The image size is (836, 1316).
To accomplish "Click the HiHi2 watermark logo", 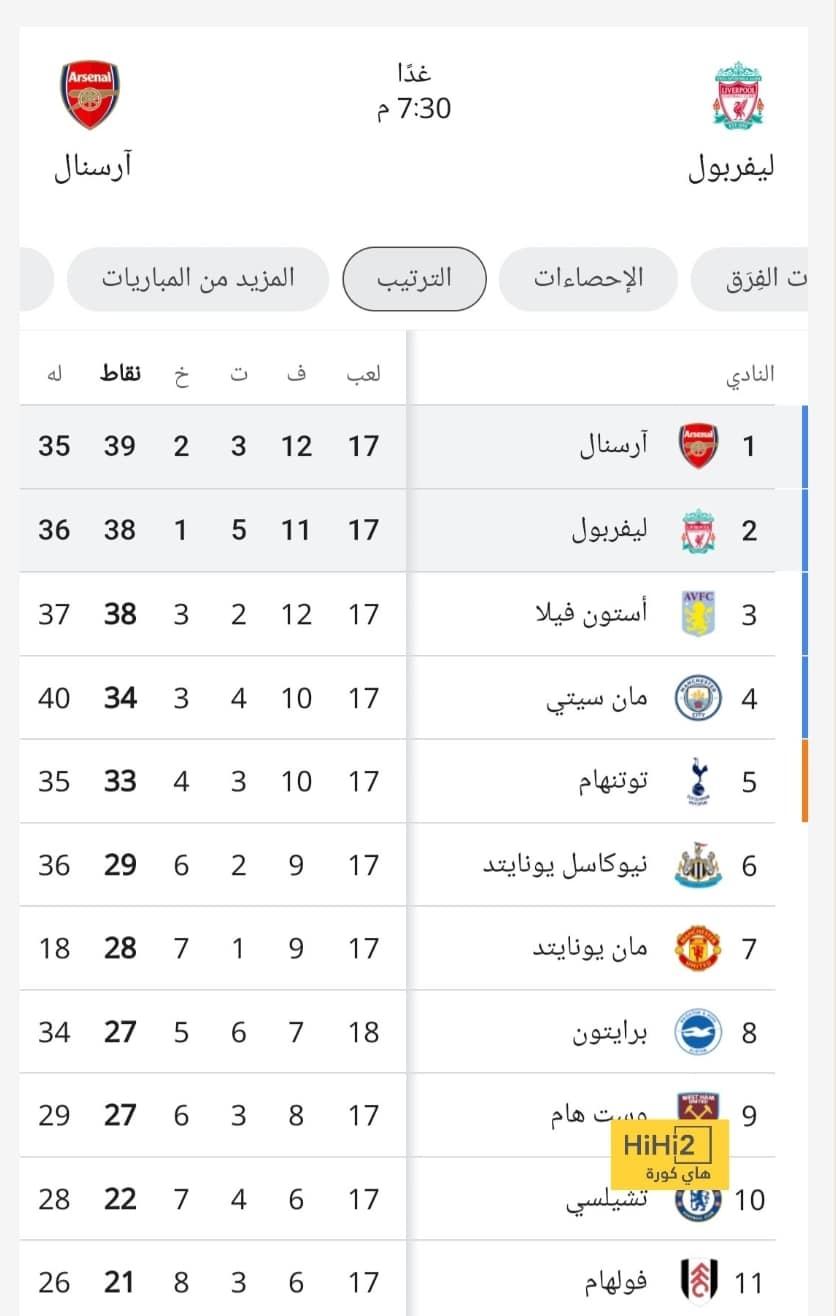I will [x=668, y=1154].
